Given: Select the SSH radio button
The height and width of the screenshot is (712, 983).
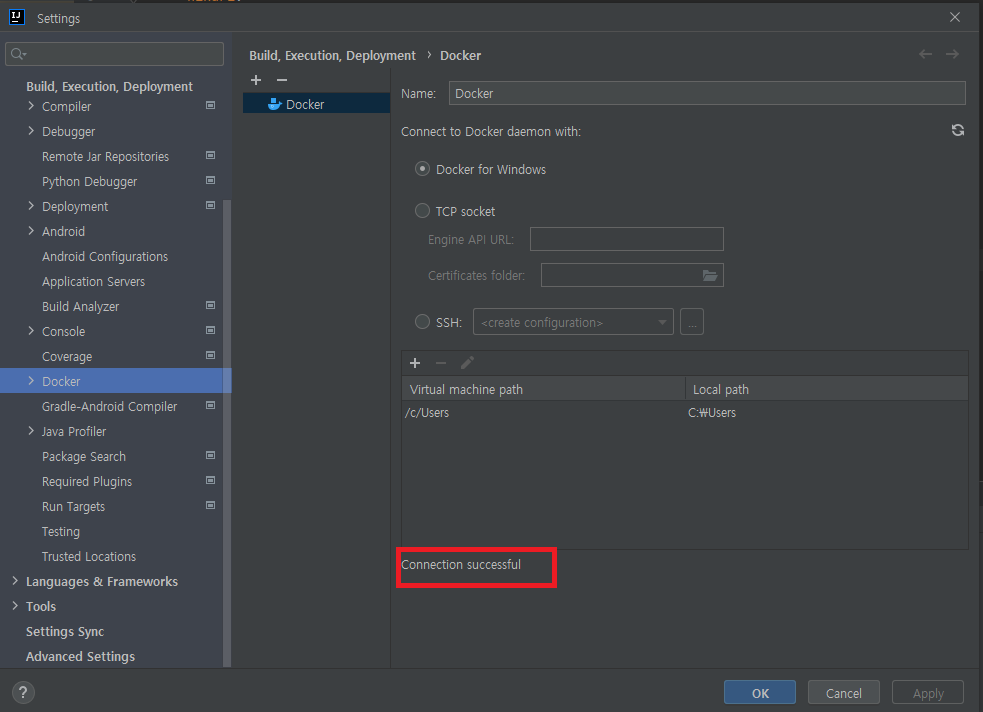Looking at the screenshot, I should (x=423, y=322).
